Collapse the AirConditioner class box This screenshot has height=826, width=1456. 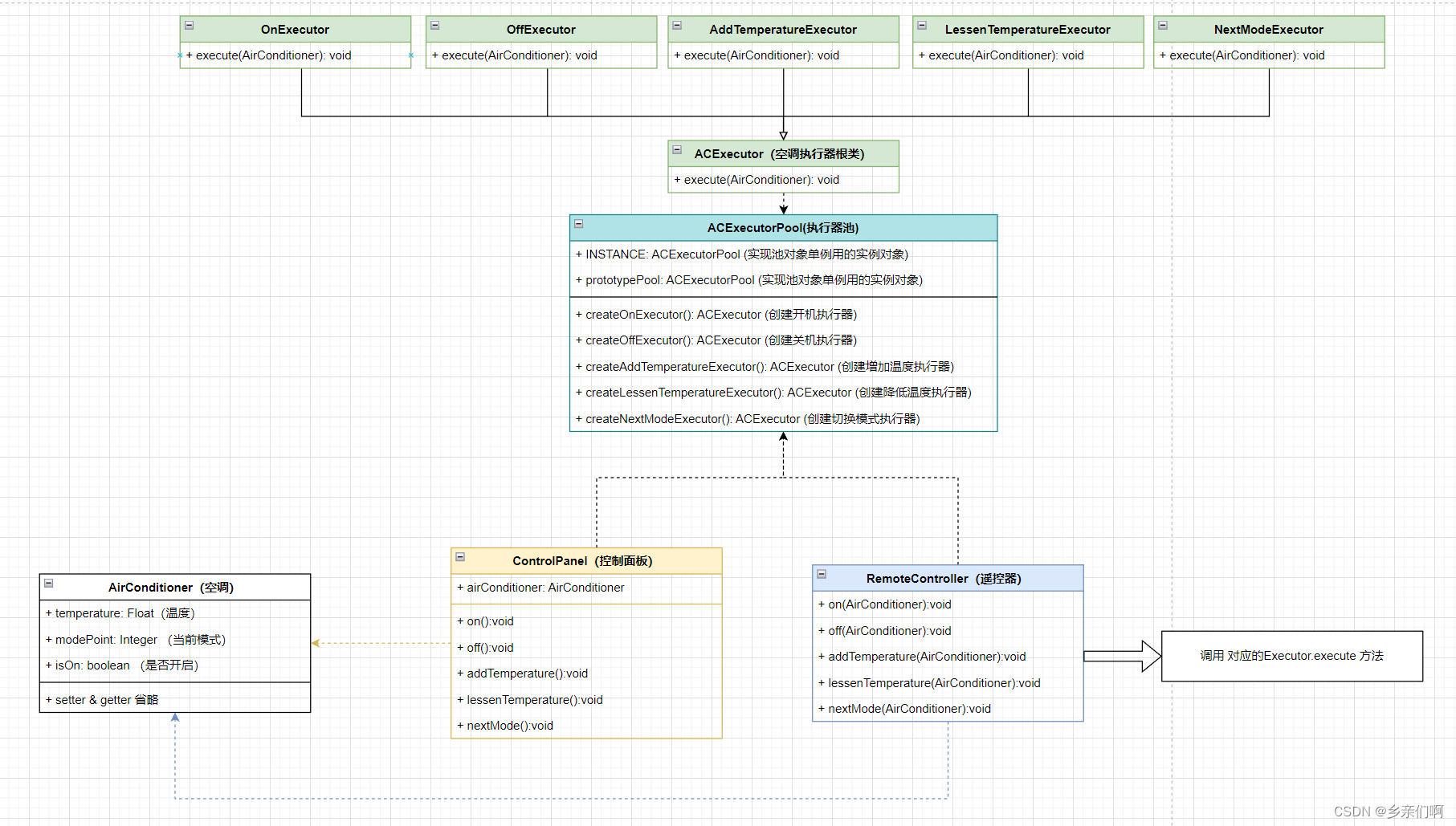[x=49, y=584]
